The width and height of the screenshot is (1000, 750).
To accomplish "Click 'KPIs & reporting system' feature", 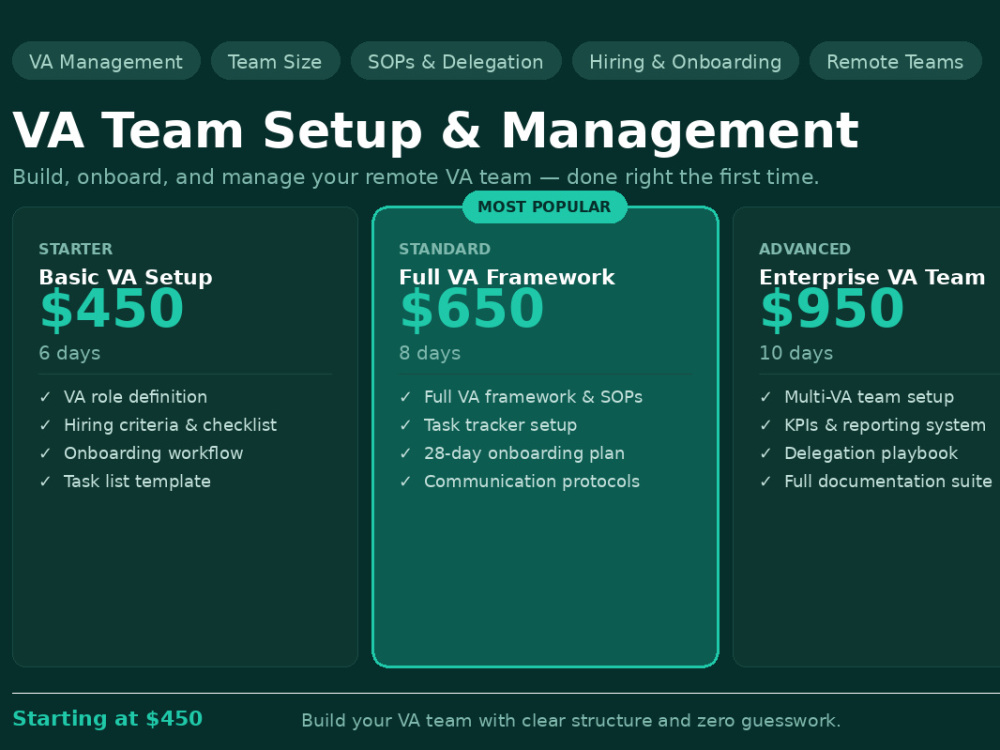I will [885, 425].
